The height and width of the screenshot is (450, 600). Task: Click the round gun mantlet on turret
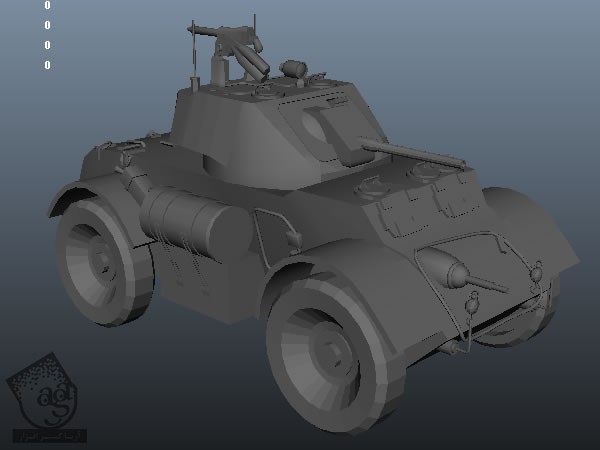coord(327,133)
